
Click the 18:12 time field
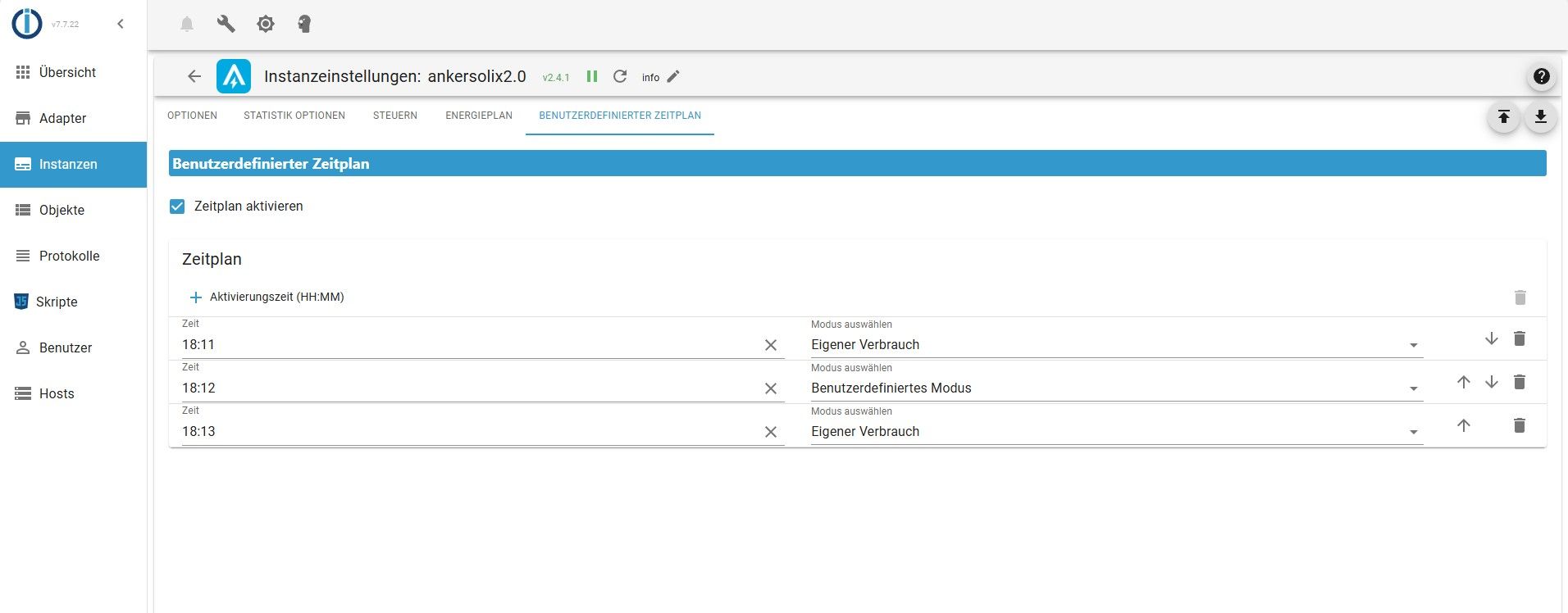click(470, 388)
